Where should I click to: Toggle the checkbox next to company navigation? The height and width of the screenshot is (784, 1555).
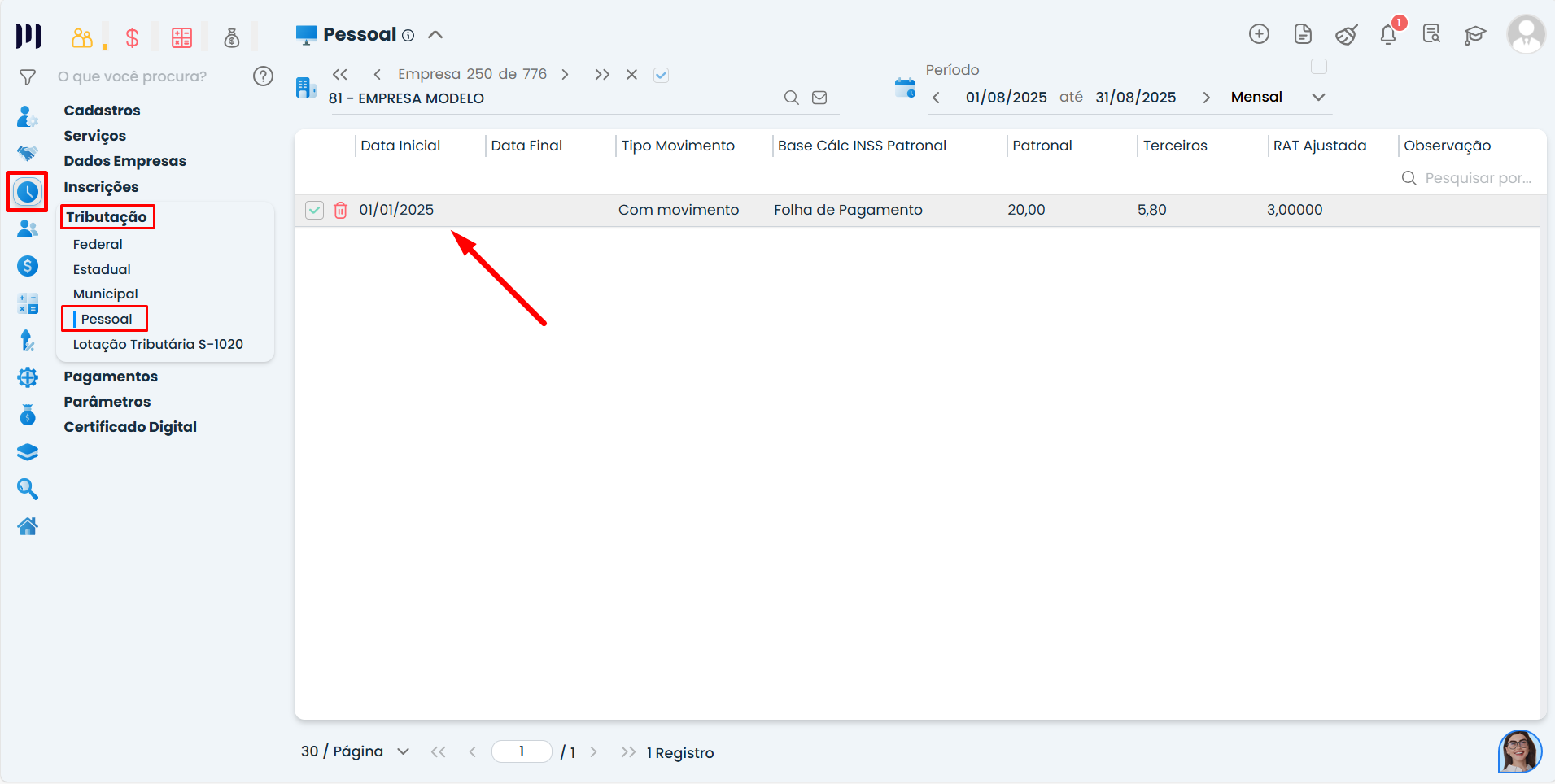click(662, 75)
